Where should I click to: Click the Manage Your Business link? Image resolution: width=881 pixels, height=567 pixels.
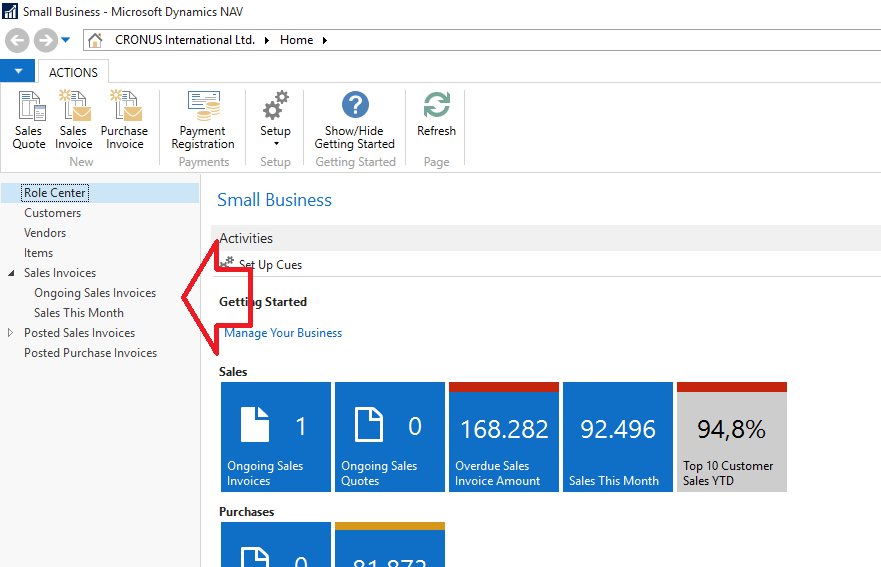283,333
